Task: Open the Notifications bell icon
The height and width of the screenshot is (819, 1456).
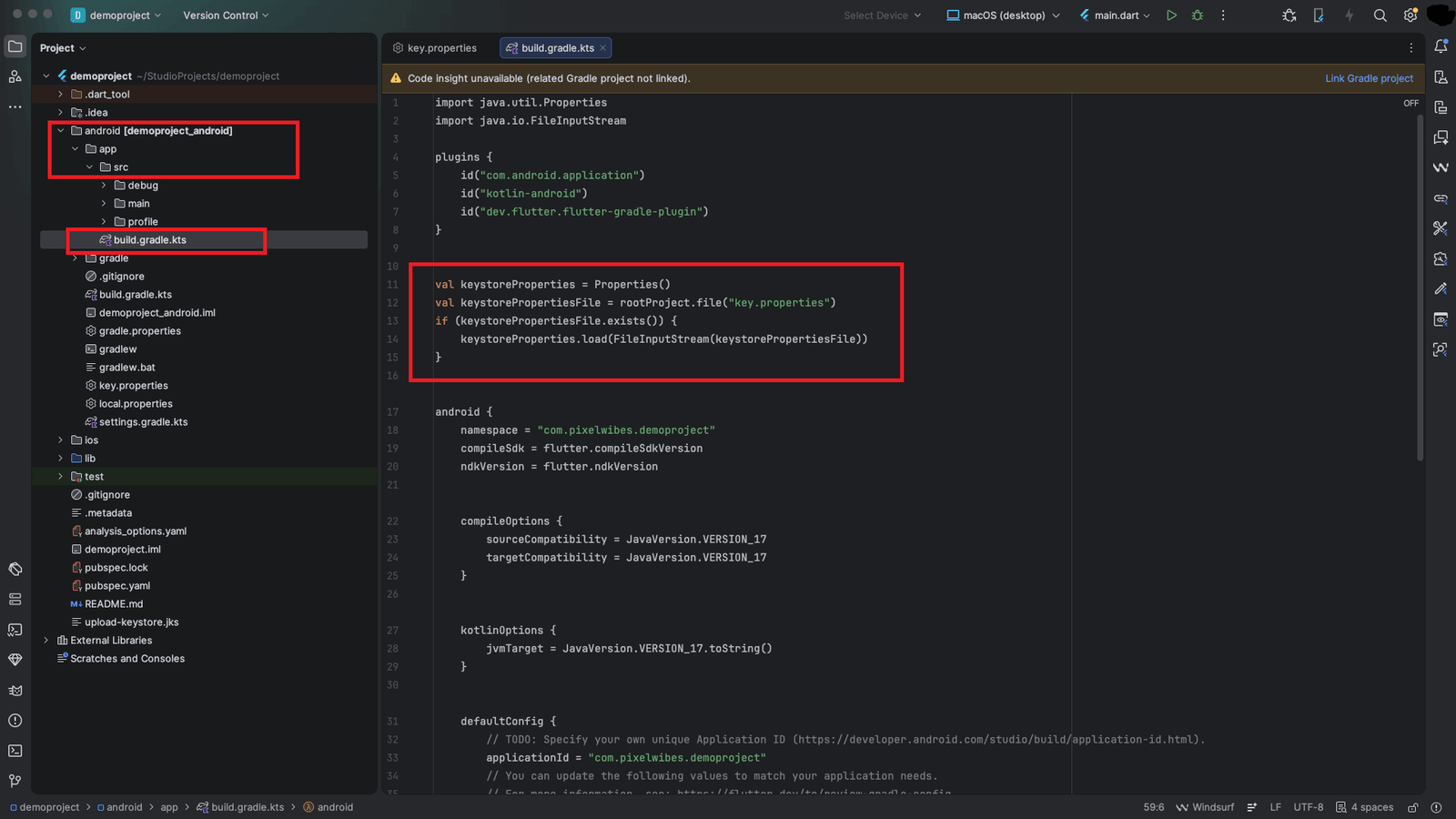Action: [1441, 46]
